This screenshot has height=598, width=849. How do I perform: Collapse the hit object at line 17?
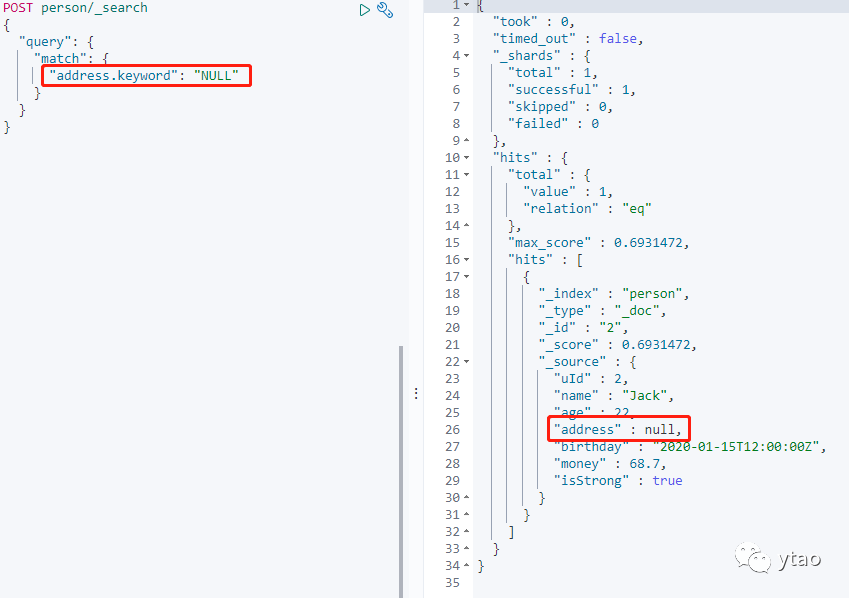pos(467,277)
